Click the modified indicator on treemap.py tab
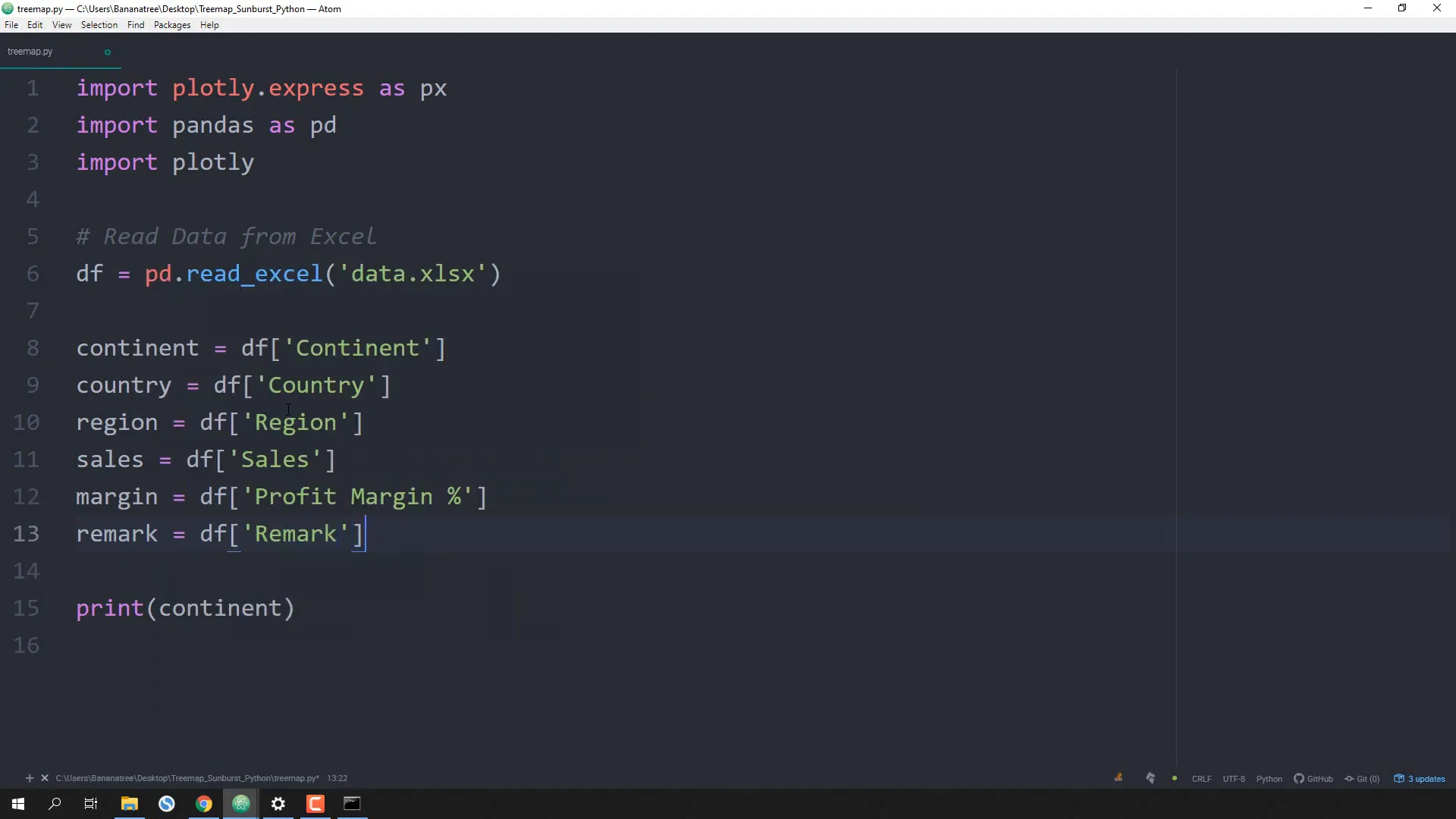1456x819 pixels. [108, 52]
